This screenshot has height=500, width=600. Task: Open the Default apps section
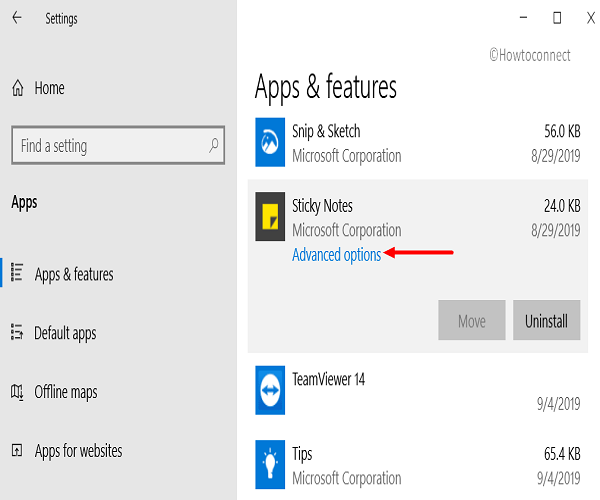pos(65,333)
